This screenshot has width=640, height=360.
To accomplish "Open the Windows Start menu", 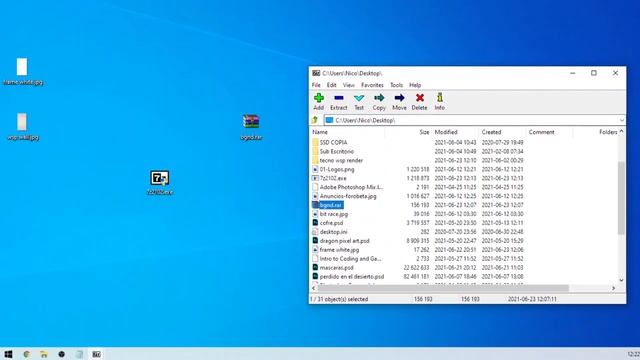I will tap(8, 354).
